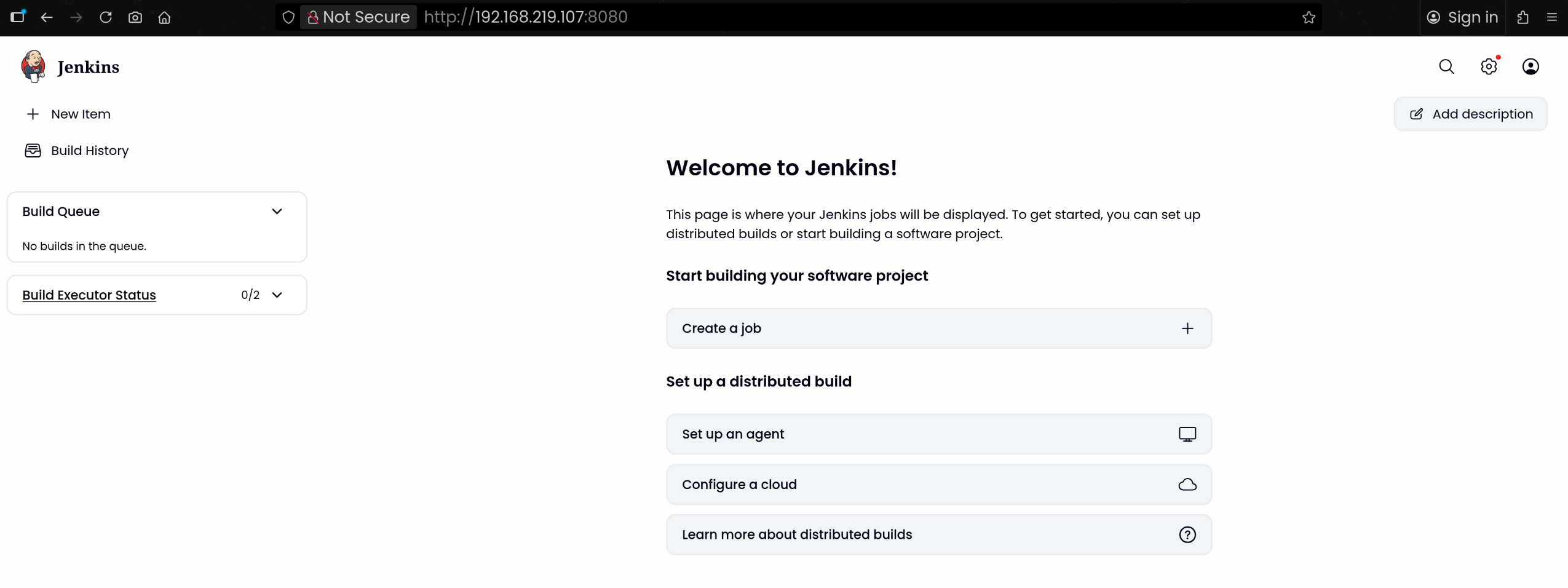Click the plus icon beside New Item

coord(33,114)
